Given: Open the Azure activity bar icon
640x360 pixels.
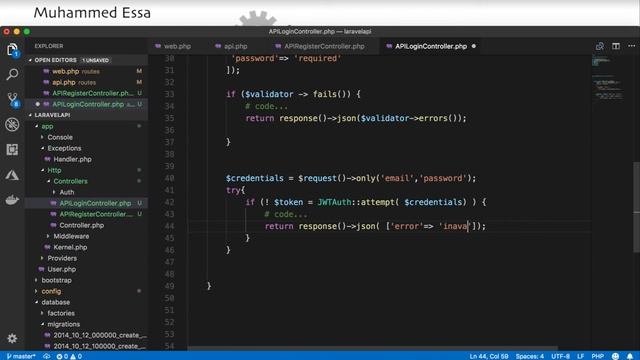Looking at the screenshot, I should [12, 175].
